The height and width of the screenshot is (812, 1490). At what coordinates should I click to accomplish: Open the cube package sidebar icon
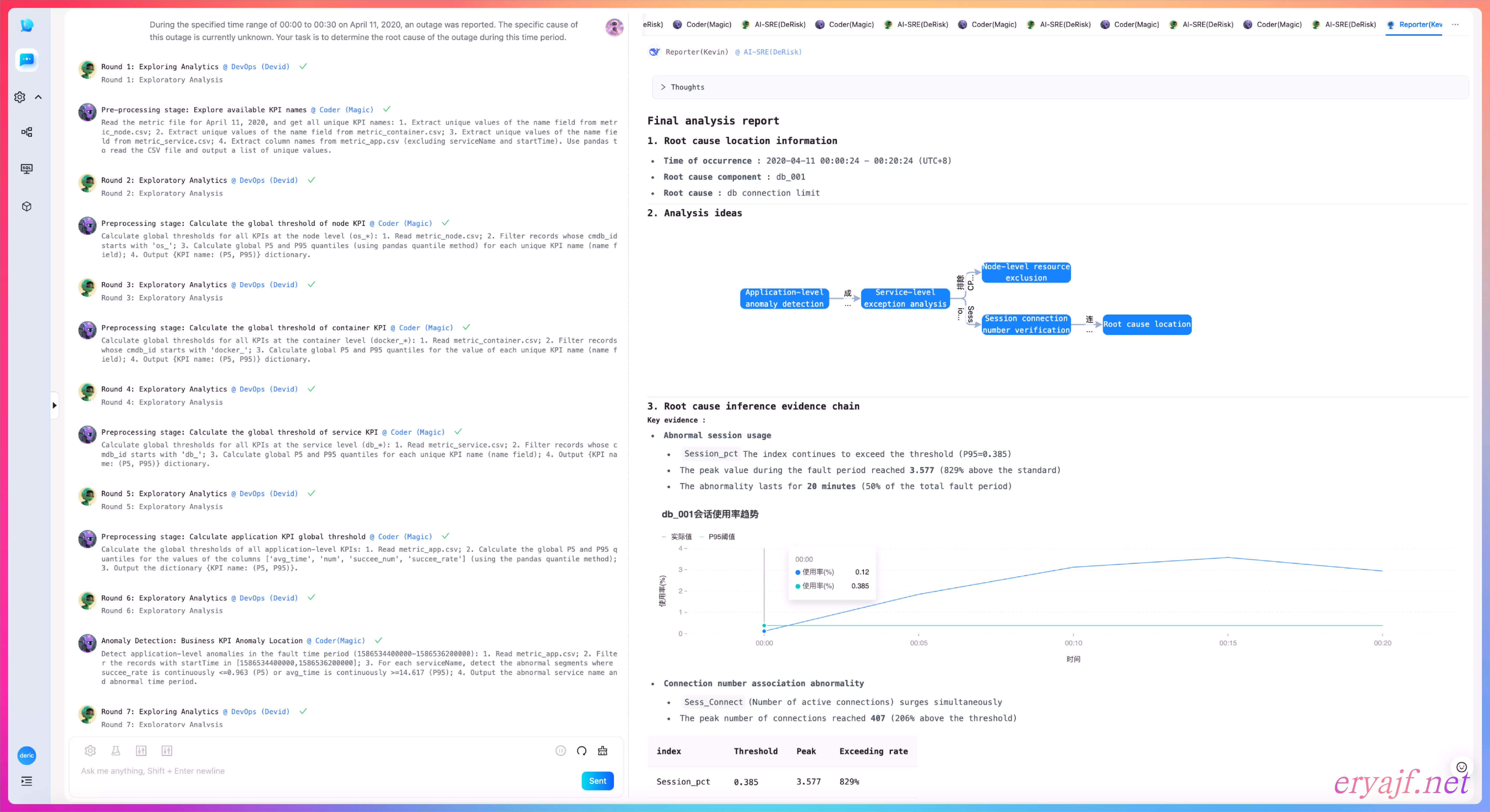point(27,206)
